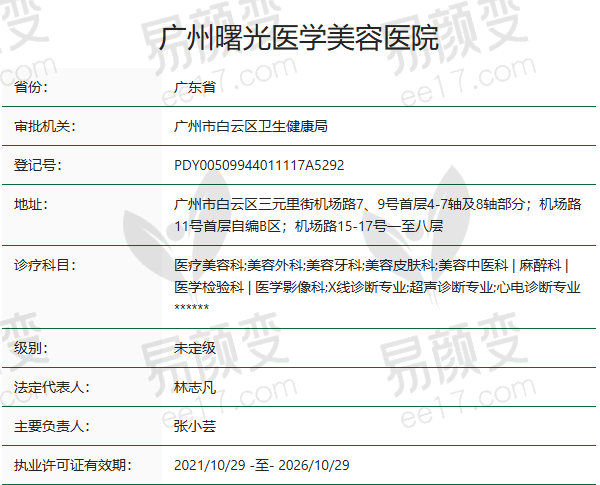
Task: Click the hospital title 广州曙光医学美容医院
Action: click(298, 38)
